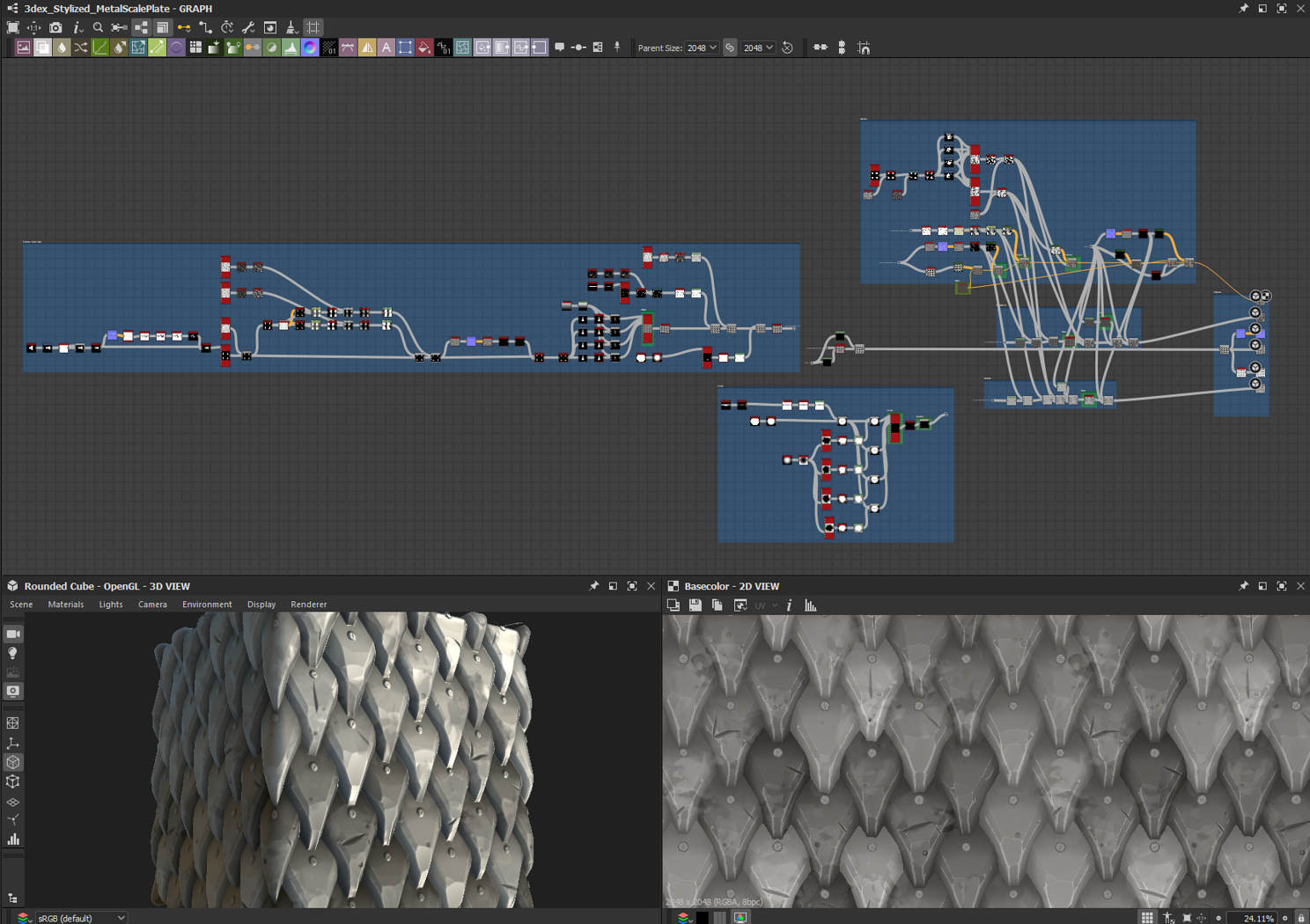Toggle tiling grid display in 2D view

tap(1147, 918)
